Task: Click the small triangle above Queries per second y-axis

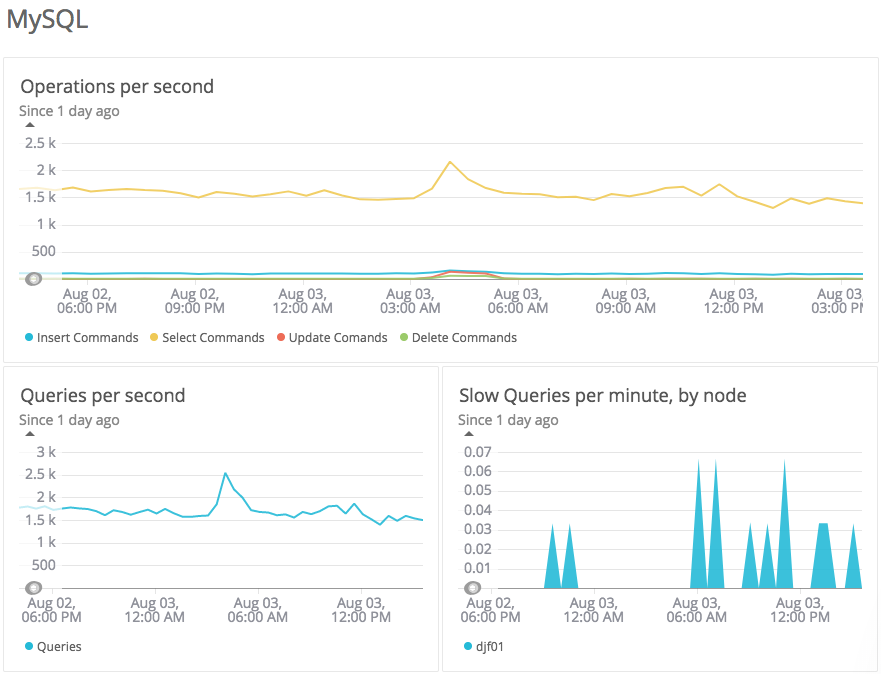Action: (30, 434)
